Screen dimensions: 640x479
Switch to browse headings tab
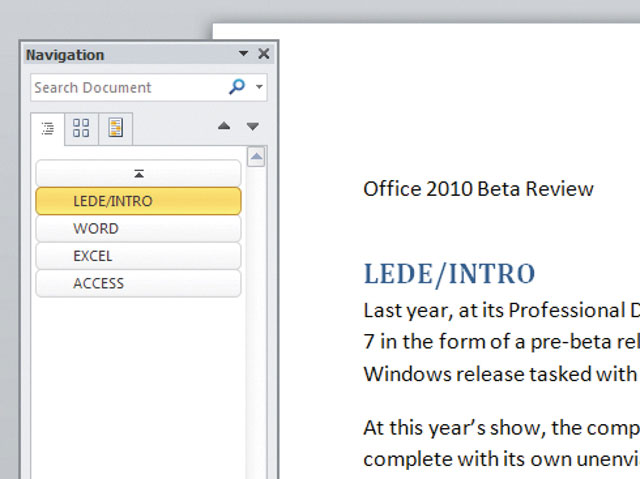point(48,129)
